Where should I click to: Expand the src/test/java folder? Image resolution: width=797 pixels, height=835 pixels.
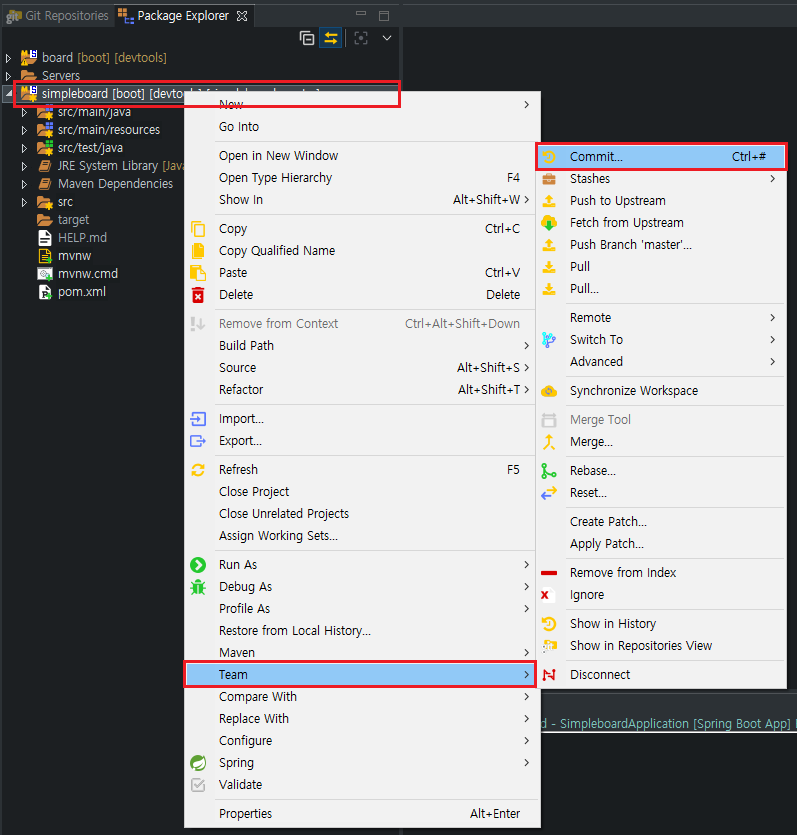coord(24,148)
